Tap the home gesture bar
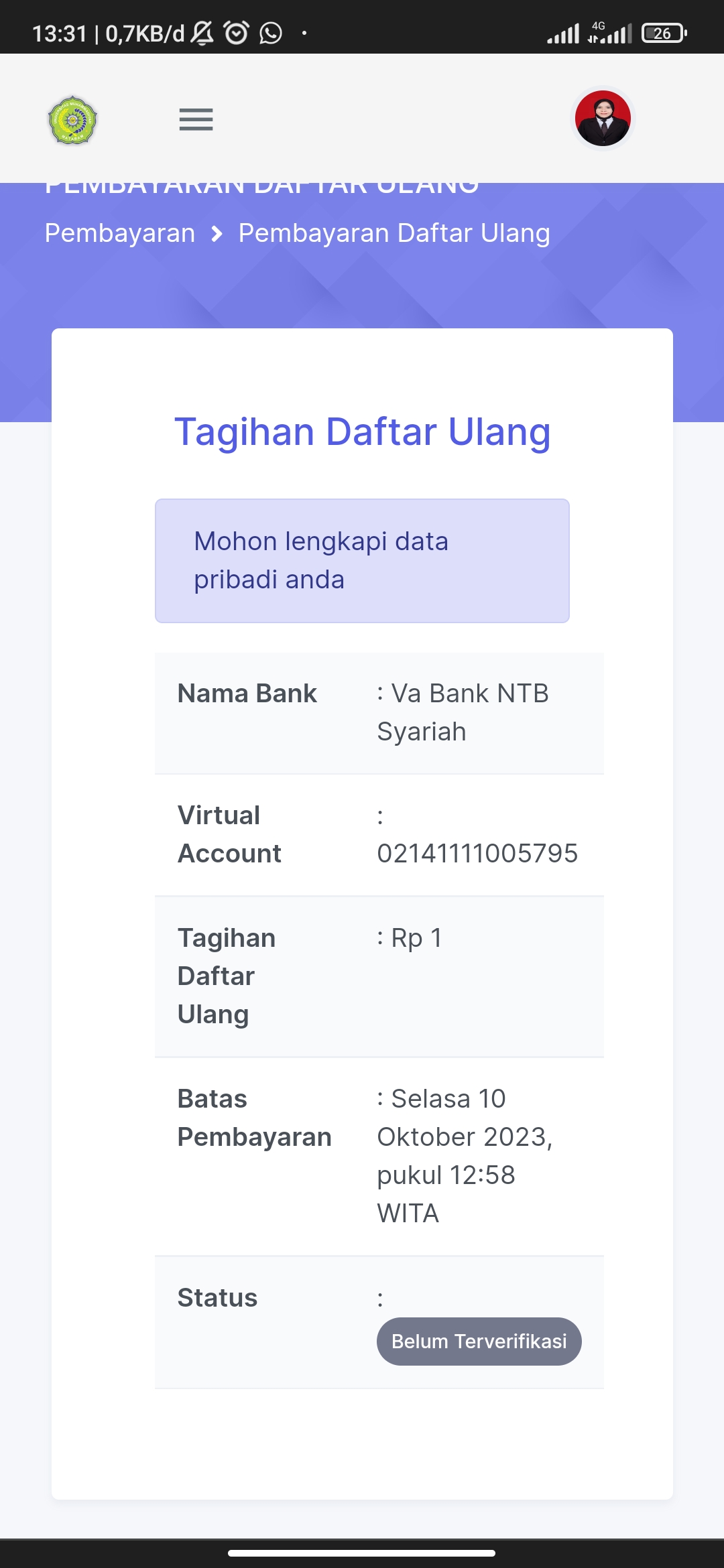Image resolution: width=724 pixels, height=1568 pixels. [x=362, y=1553]
